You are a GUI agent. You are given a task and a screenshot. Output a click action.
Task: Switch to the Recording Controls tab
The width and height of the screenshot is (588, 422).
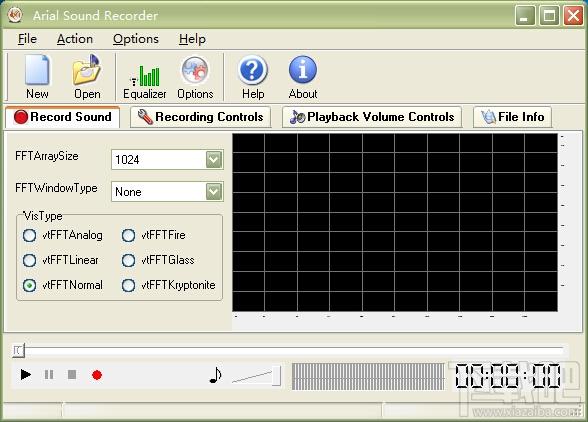tap(201, 117)
